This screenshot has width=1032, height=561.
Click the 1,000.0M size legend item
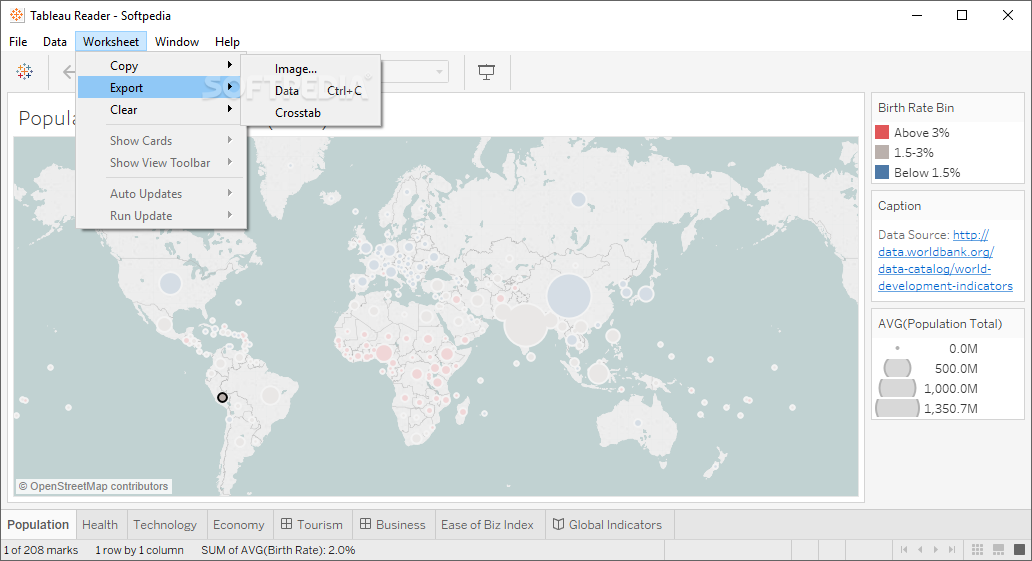[929, 388]
